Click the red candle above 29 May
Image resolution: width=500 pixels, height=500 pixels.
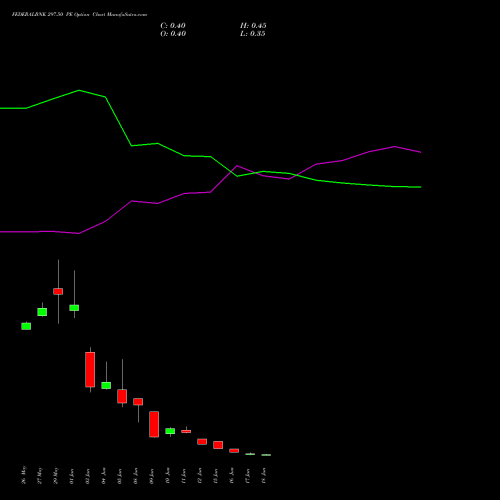(x=58, y=291)
